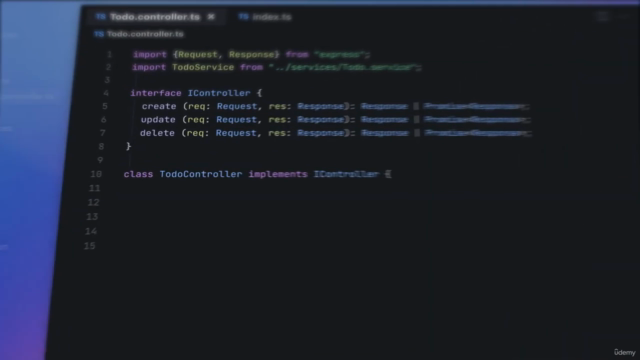The image size is (640, 360).
Task: Click line number 4 in the gutter
Action: [106, 93]
